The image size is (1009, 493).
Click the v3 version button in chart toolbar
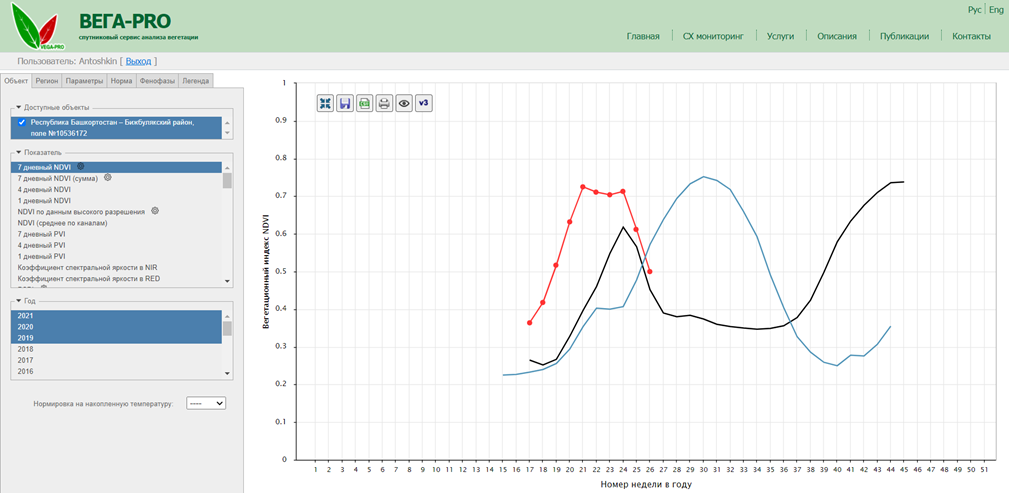click(x=424, y=103)
